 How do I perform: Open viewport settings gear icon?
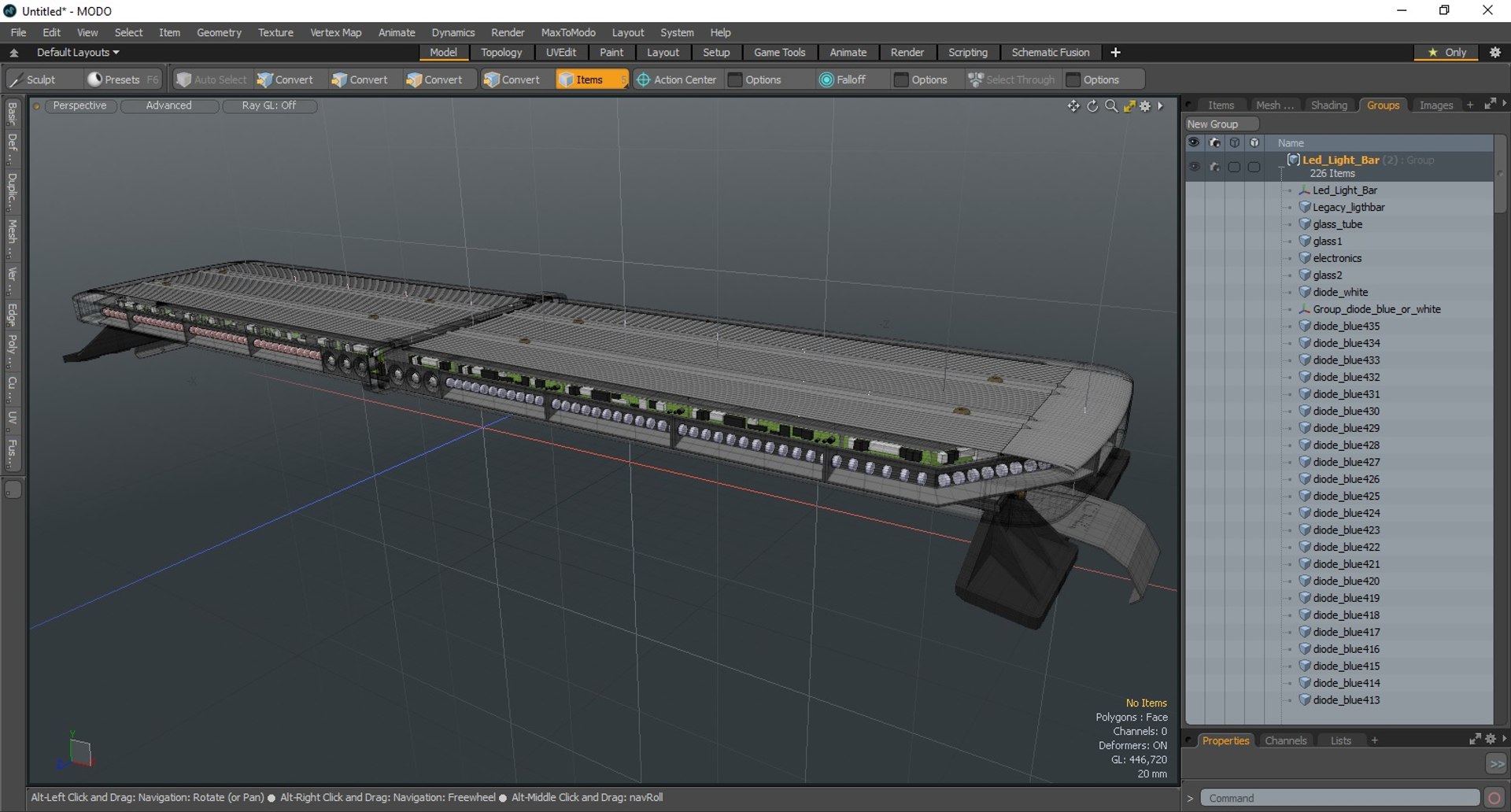(x=1146, y=106)
